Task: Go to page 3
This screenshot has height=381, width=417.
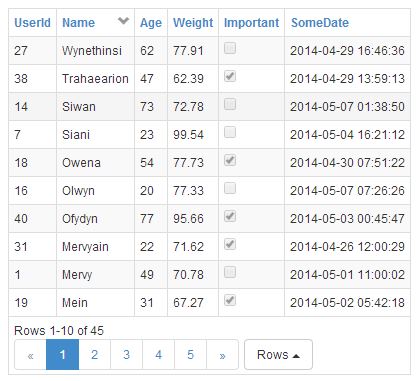Action: click(126, 355)
